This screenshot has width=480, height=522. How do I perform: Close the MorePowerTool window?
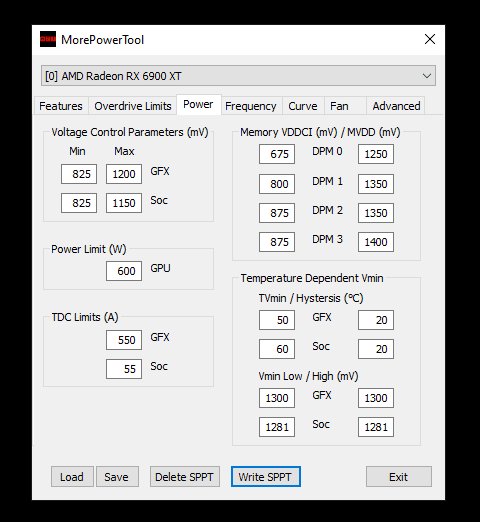[430, 39]
